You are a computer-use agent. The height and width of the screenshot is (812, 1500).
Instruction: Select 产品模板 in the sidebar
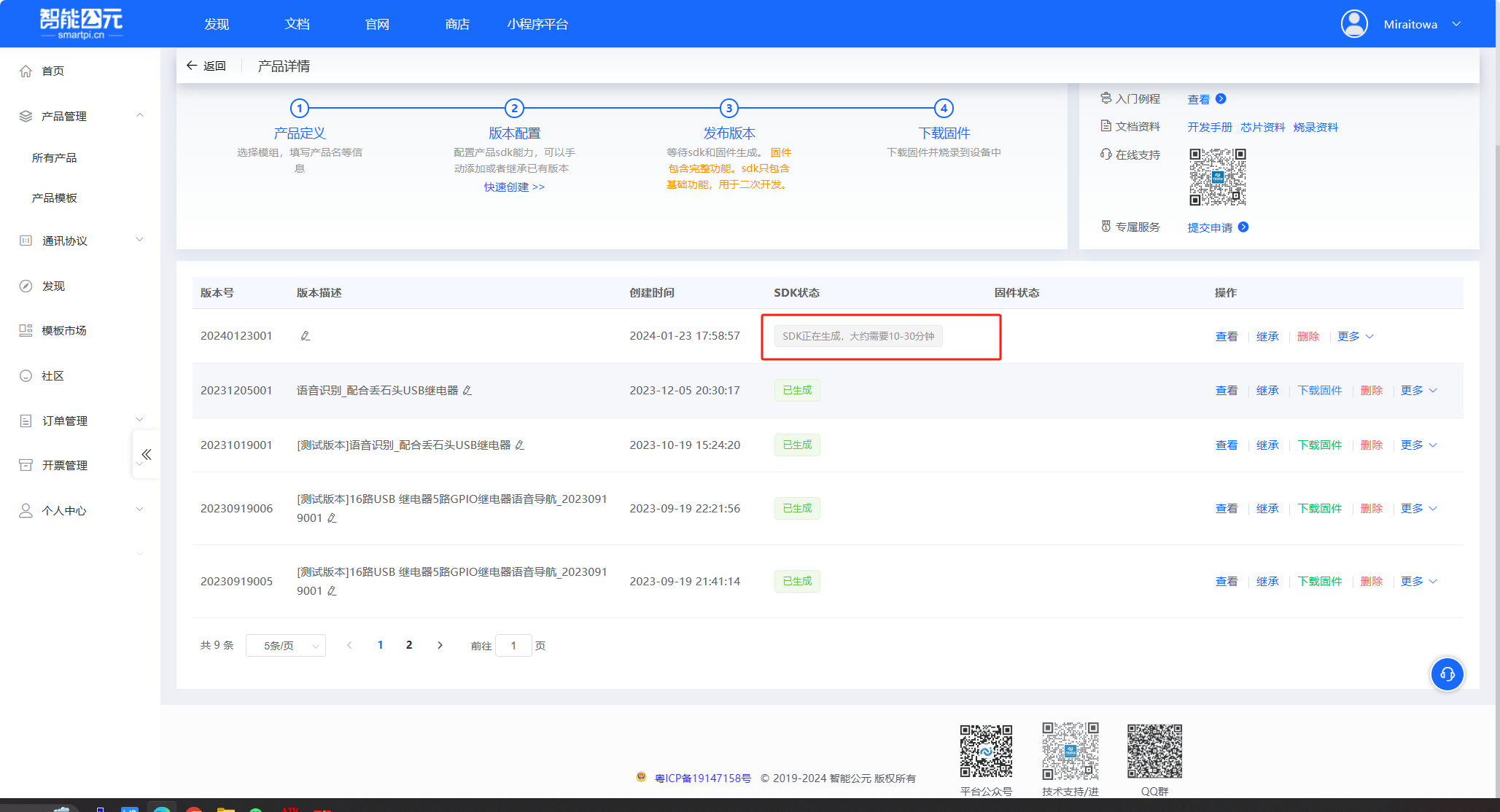point(54,198)
